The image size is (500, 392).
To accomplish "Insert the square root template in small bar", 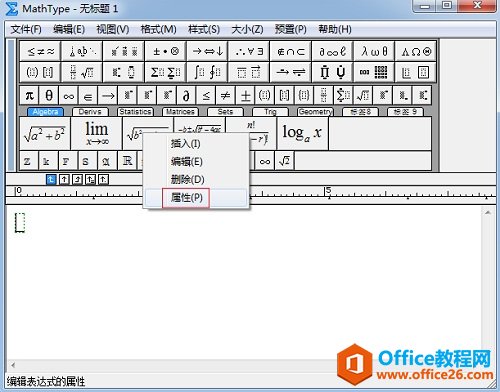I will click(x=363, y=96).
